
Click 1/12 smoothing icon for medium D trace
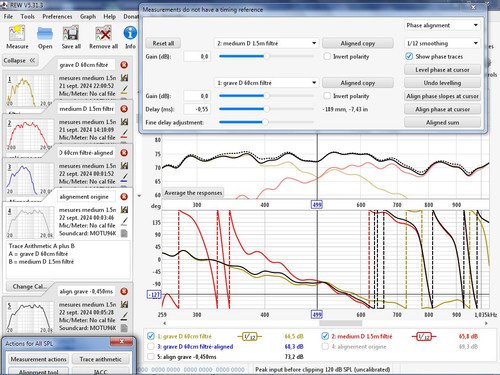click(x=424, y=337)
